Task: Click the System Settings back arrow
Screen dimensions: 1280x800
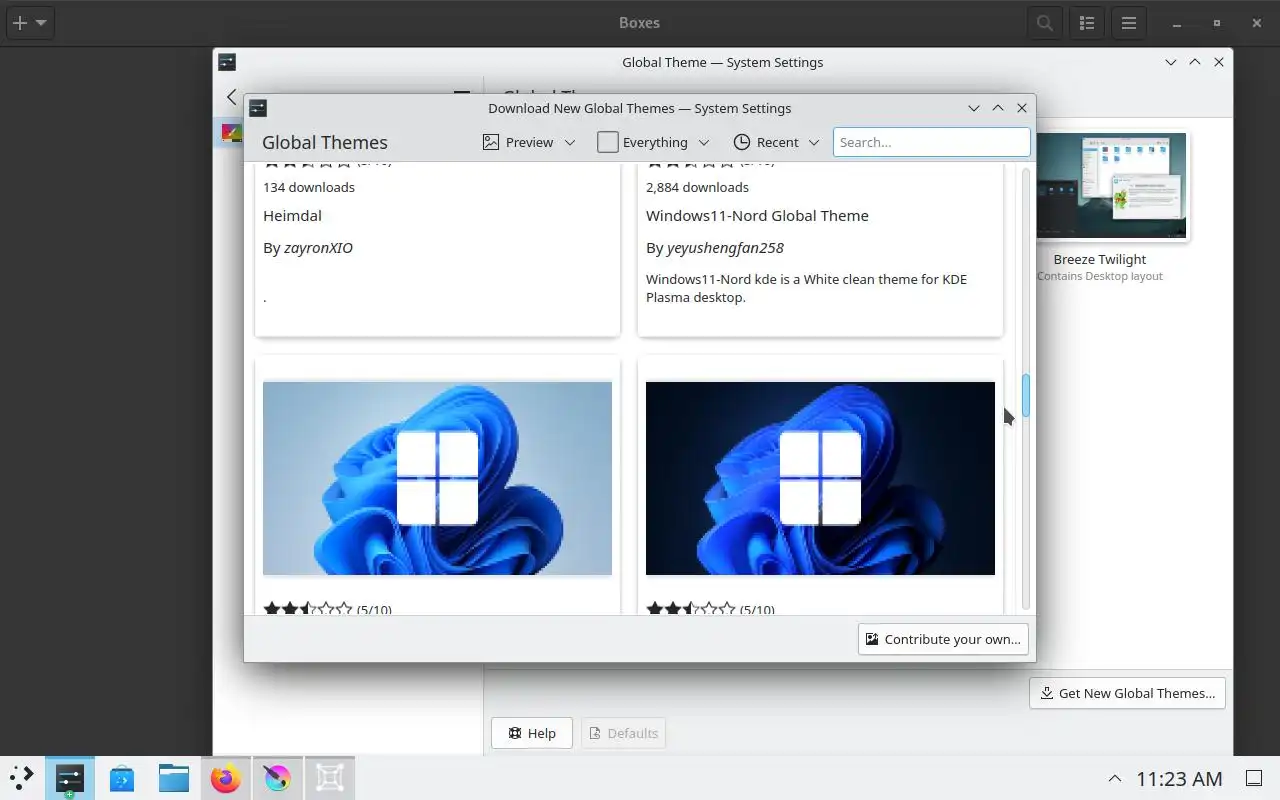Action: click(x=231, y=97)
